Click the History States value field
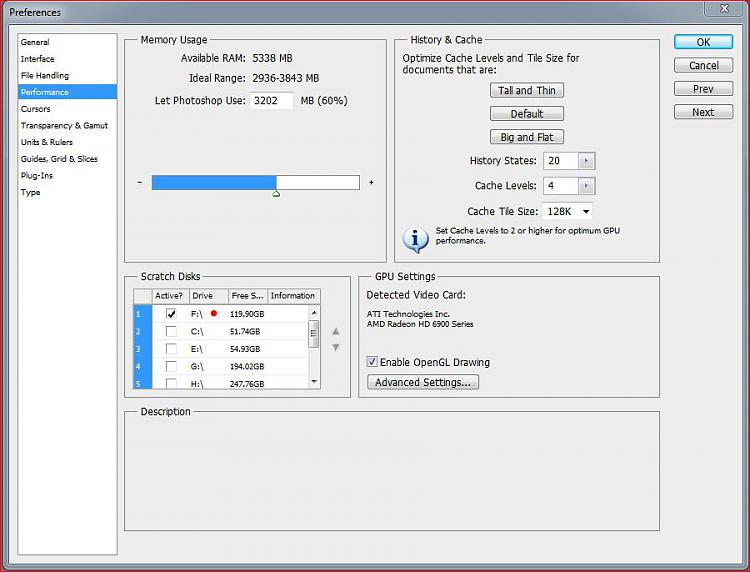Image resolution: width=750 pixels, height=572 pixels. tap(561, 161)
